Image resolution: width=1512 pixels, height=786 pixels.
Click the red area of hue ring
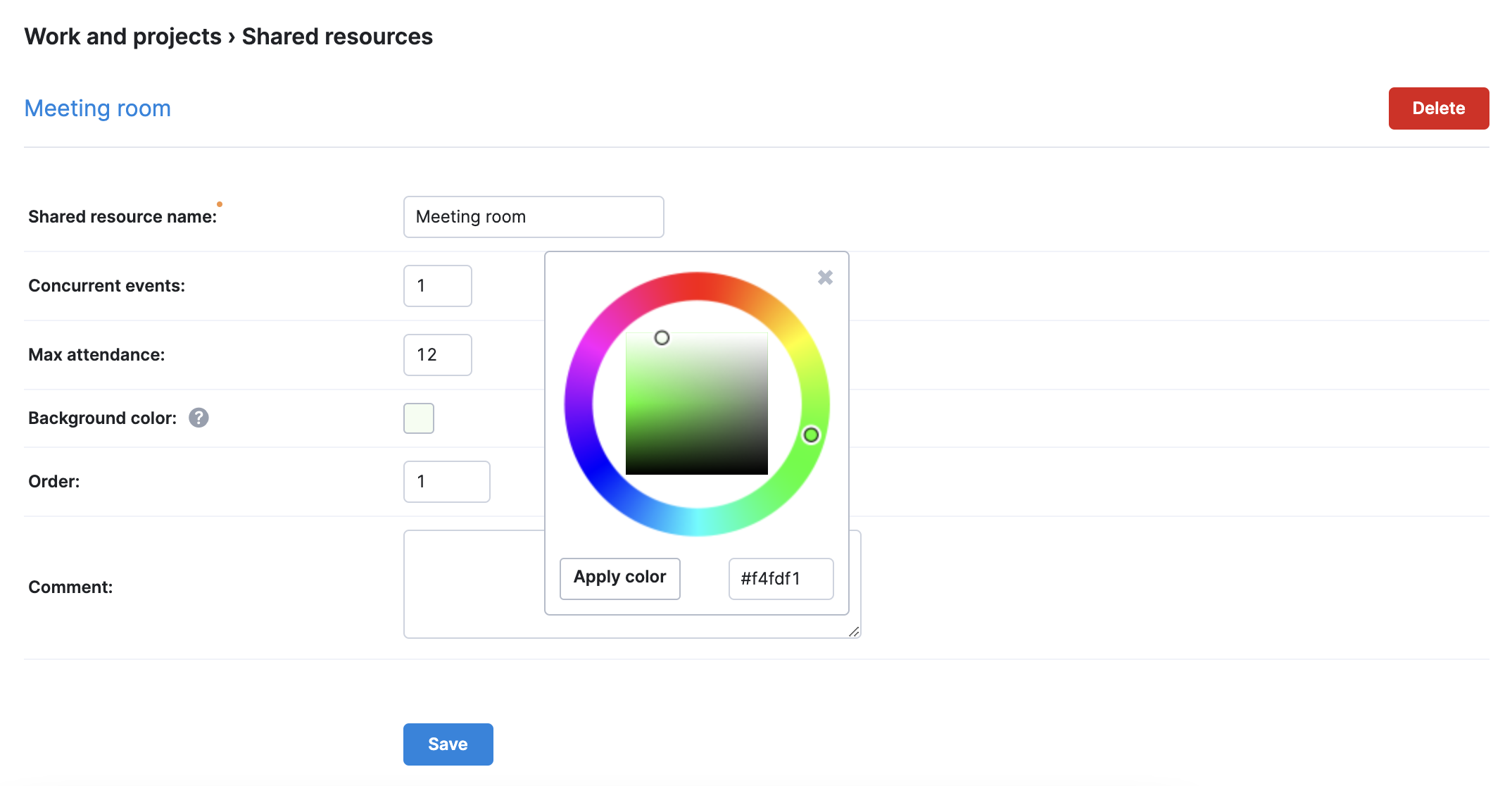pos(697,286)
